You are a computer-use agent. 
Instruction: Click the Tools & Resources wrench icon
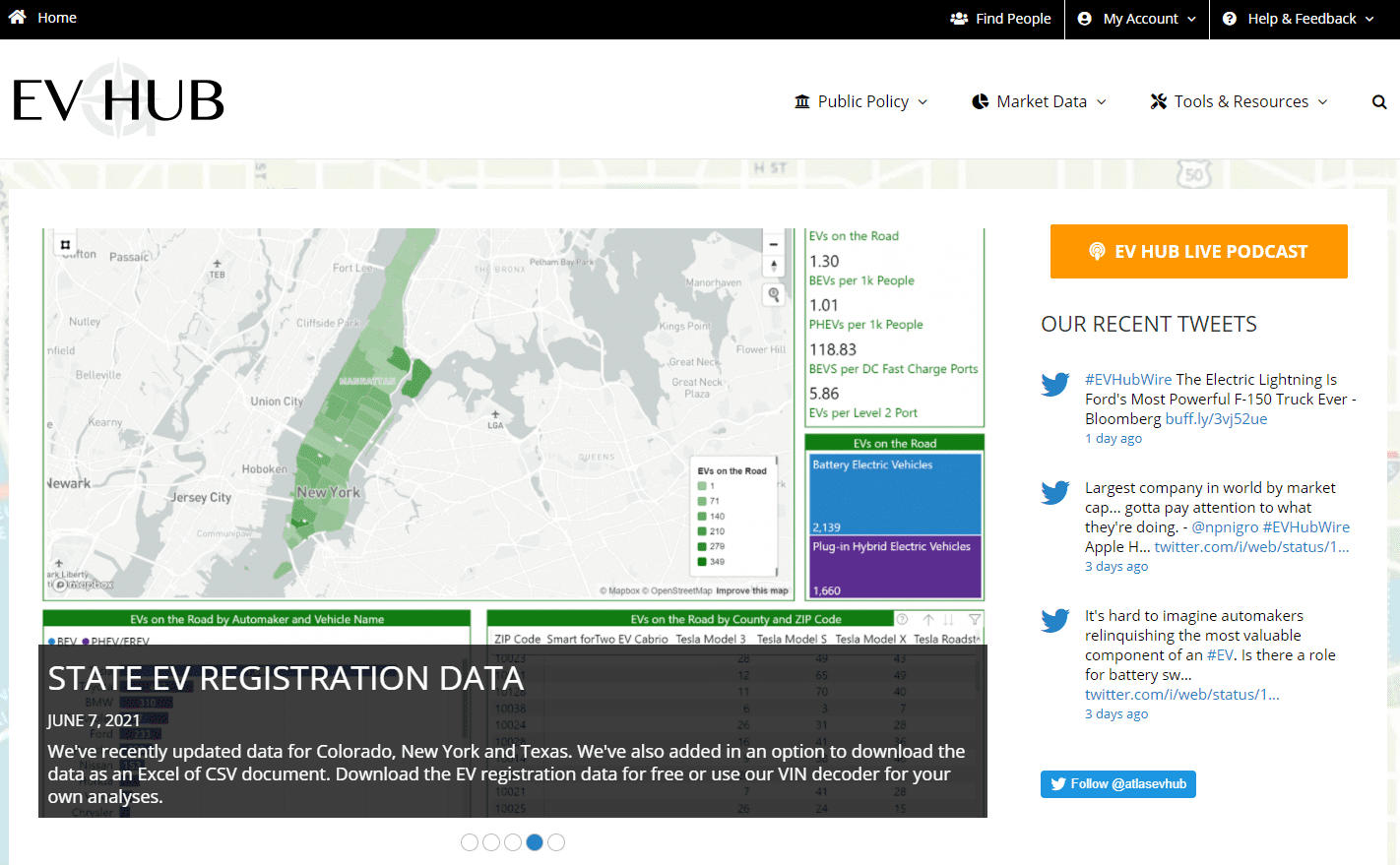point(1159,101)
